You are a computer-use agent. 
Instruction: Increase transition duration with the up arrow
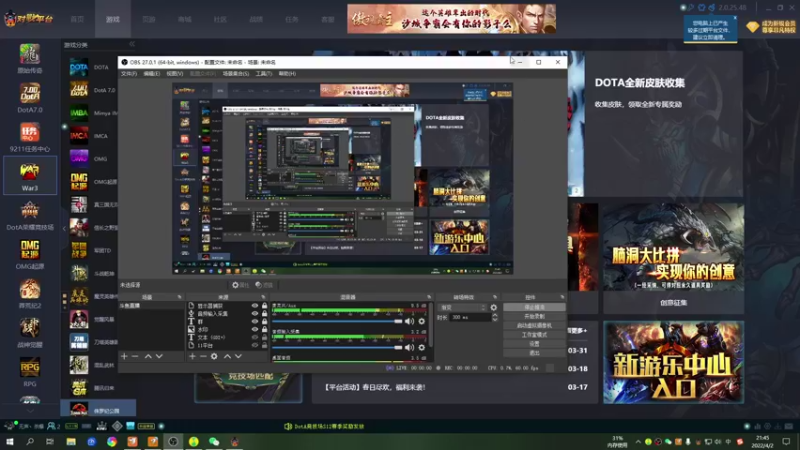(494, 315)
